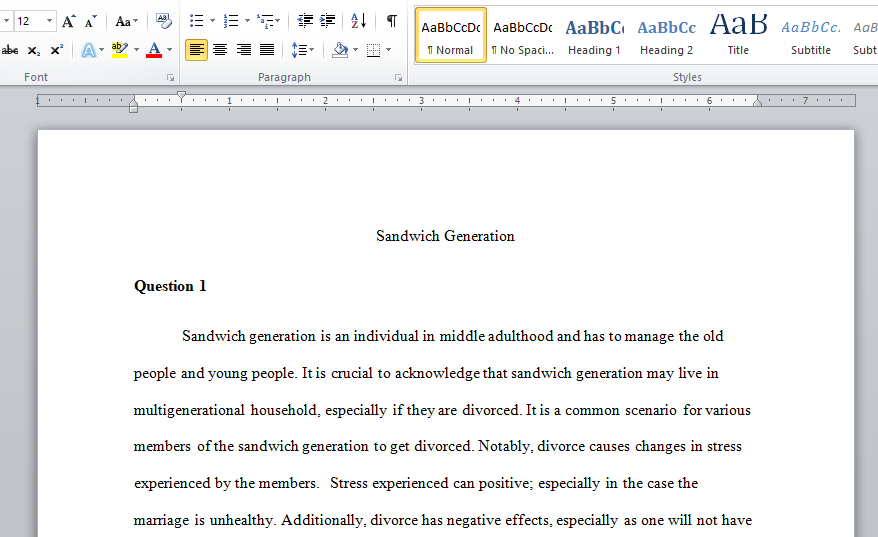Viewport: 878px width, 537px height.
Task: Click the first line indent marker on ruler
Action: click(181, 96)
